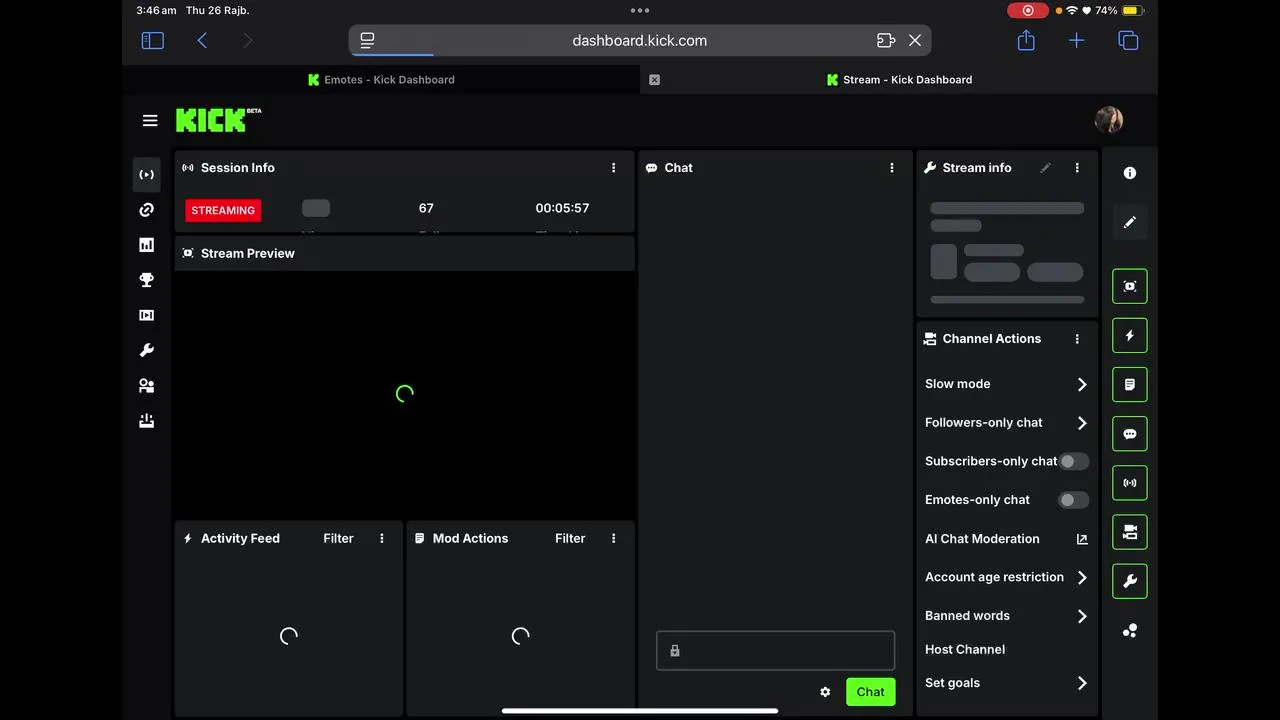
Task: Tap the screen recording indicator
Action: (x=1027, y=10)
